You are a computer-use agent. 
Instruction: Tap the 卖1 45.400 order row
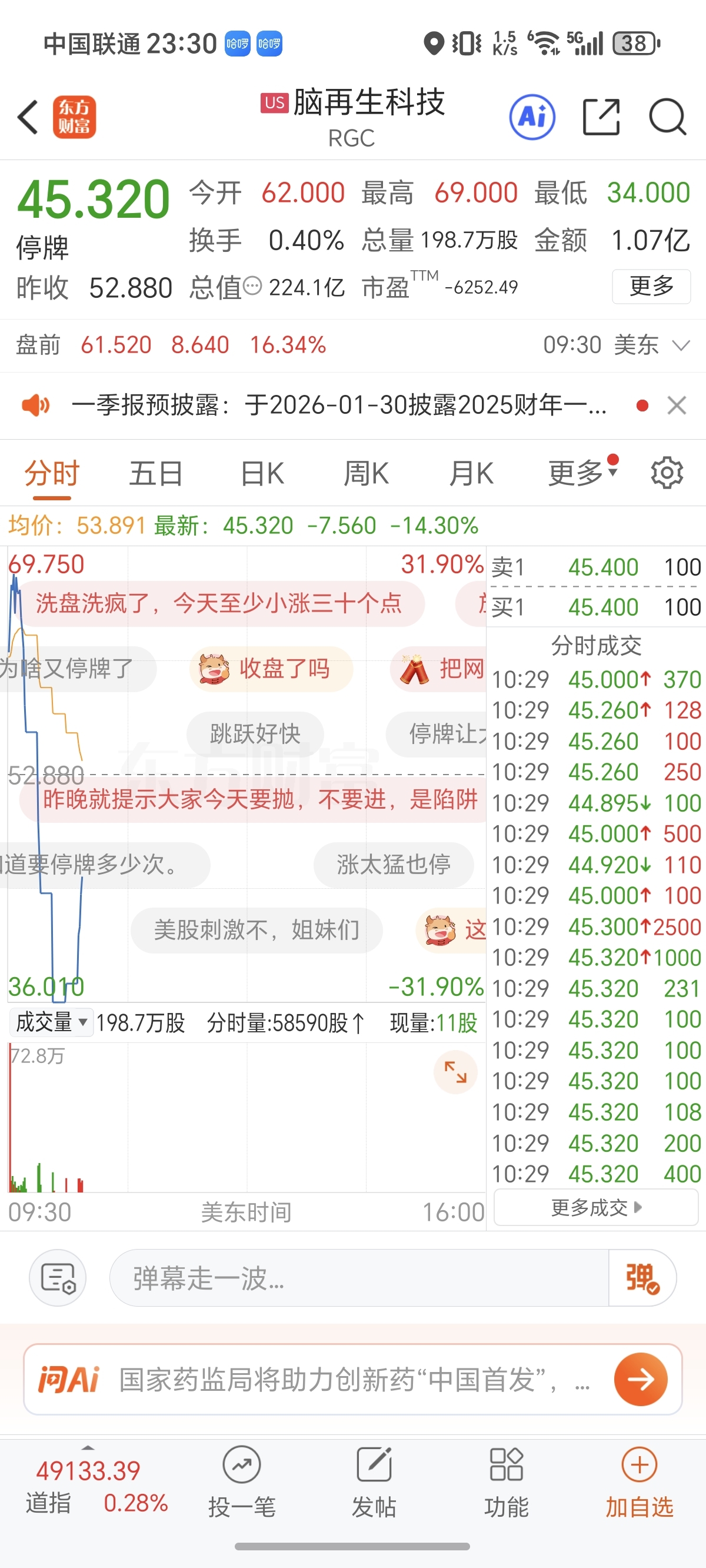(596, 567)
